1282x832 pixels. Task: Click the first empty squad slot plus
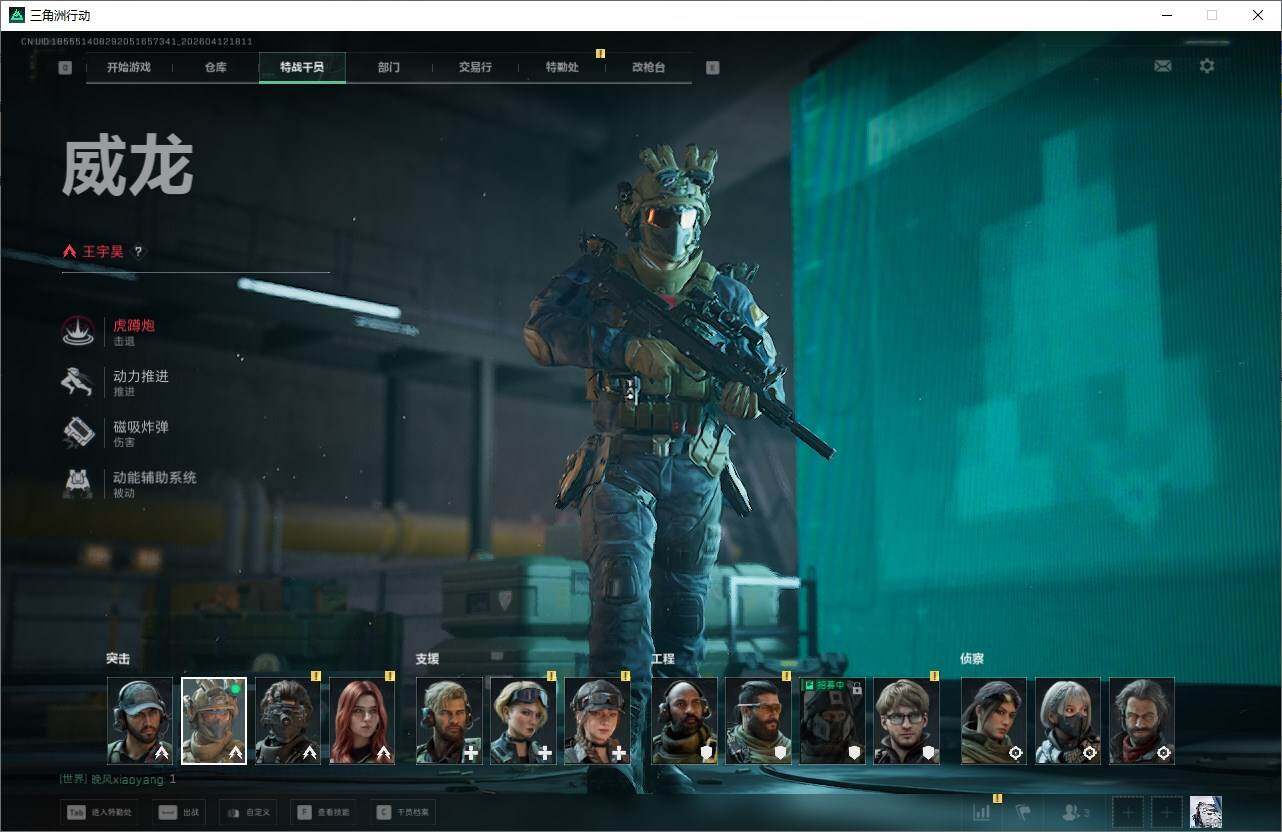1128,812
